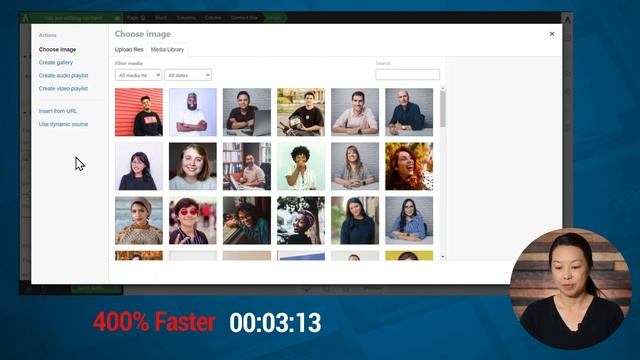
Task: Choose Insert from URL option
Action: tap(58, 111)
